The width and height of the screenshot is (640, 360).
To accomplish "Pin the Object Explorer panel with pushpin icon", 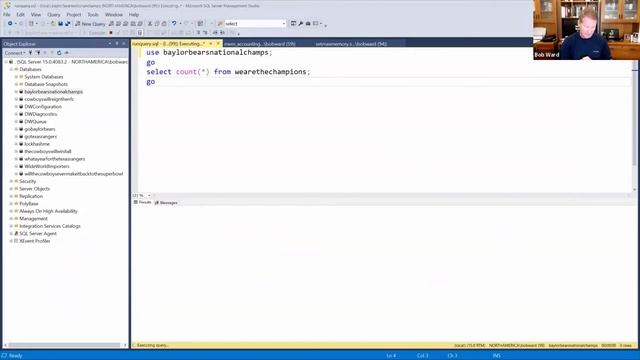I will (117, 44).
